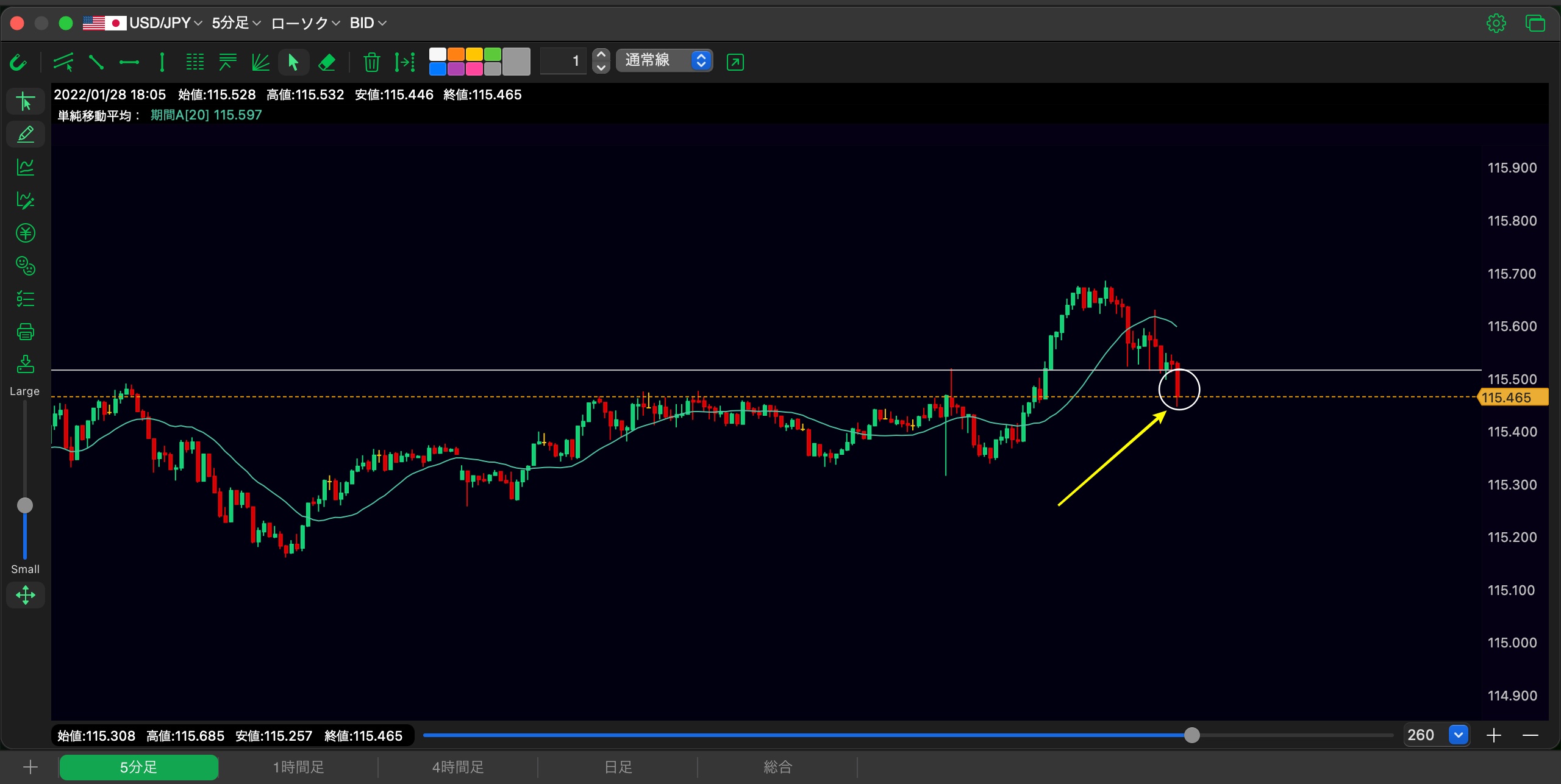Toggle the pencil drawing toolbar button
The image size is (1561, 784).
26,134
